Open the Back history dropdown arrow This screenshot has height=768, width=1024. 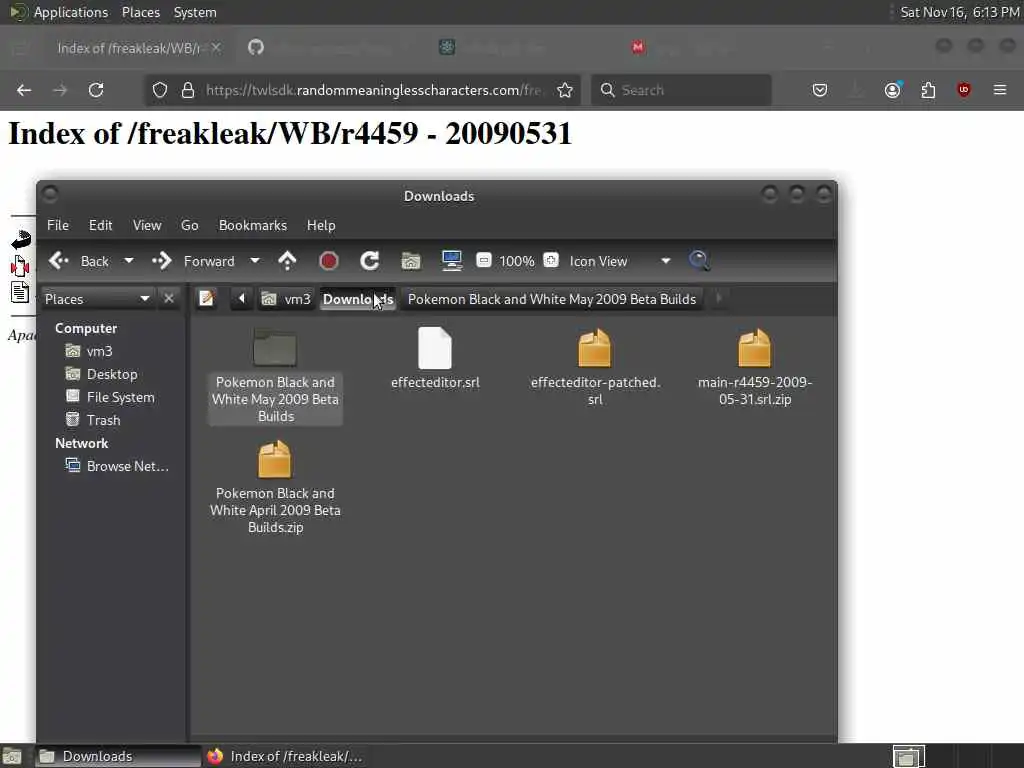pyautogui.click(x=129, y=261)
